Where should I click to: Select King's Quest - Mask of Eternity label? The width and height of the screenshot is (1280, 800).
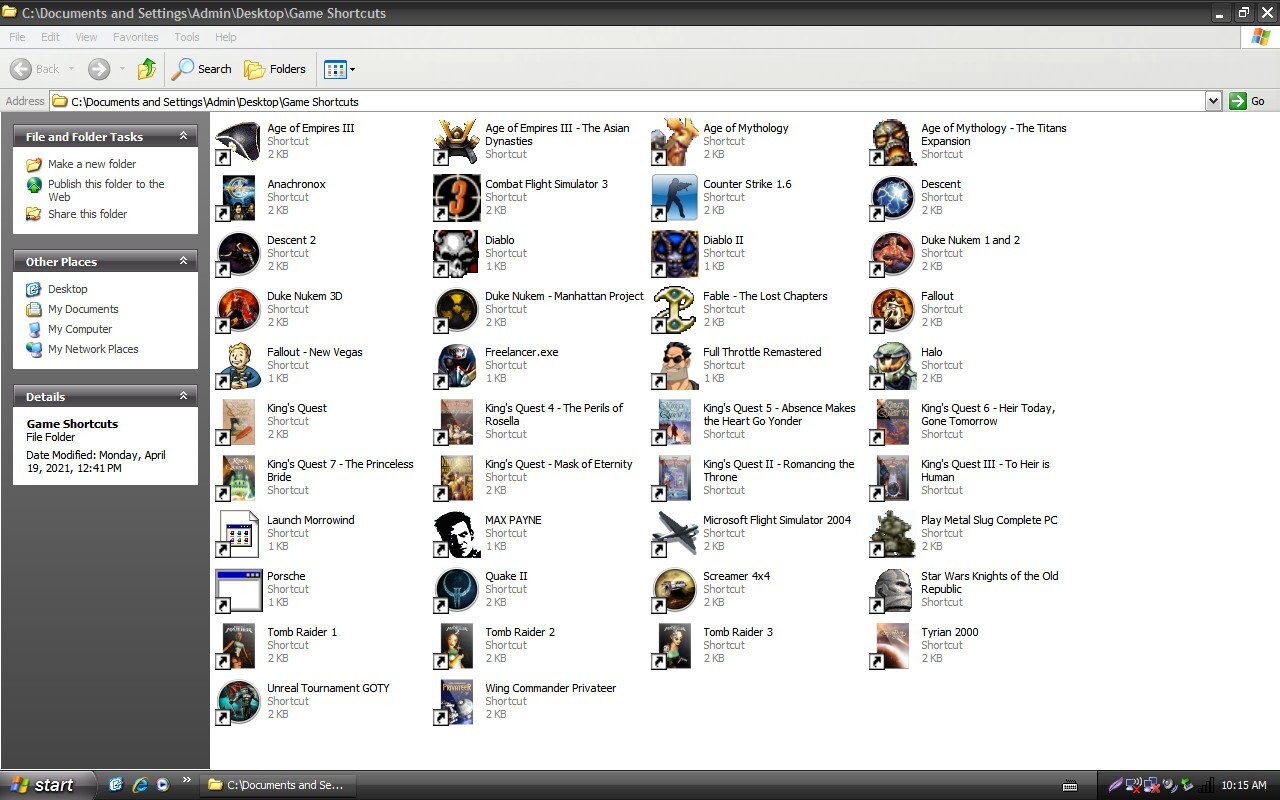point(558,464)
